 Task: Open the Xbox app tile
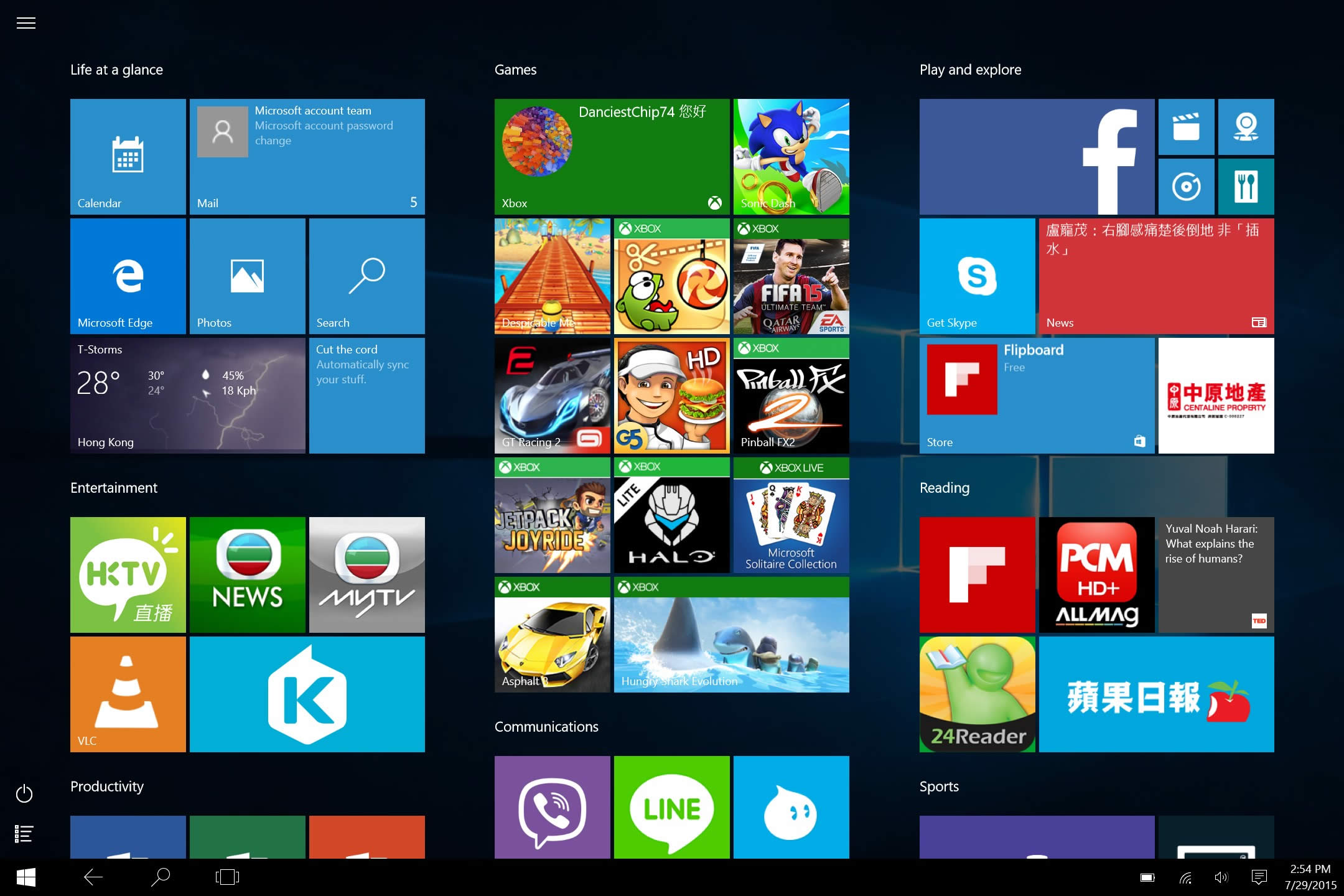[611, 154]
